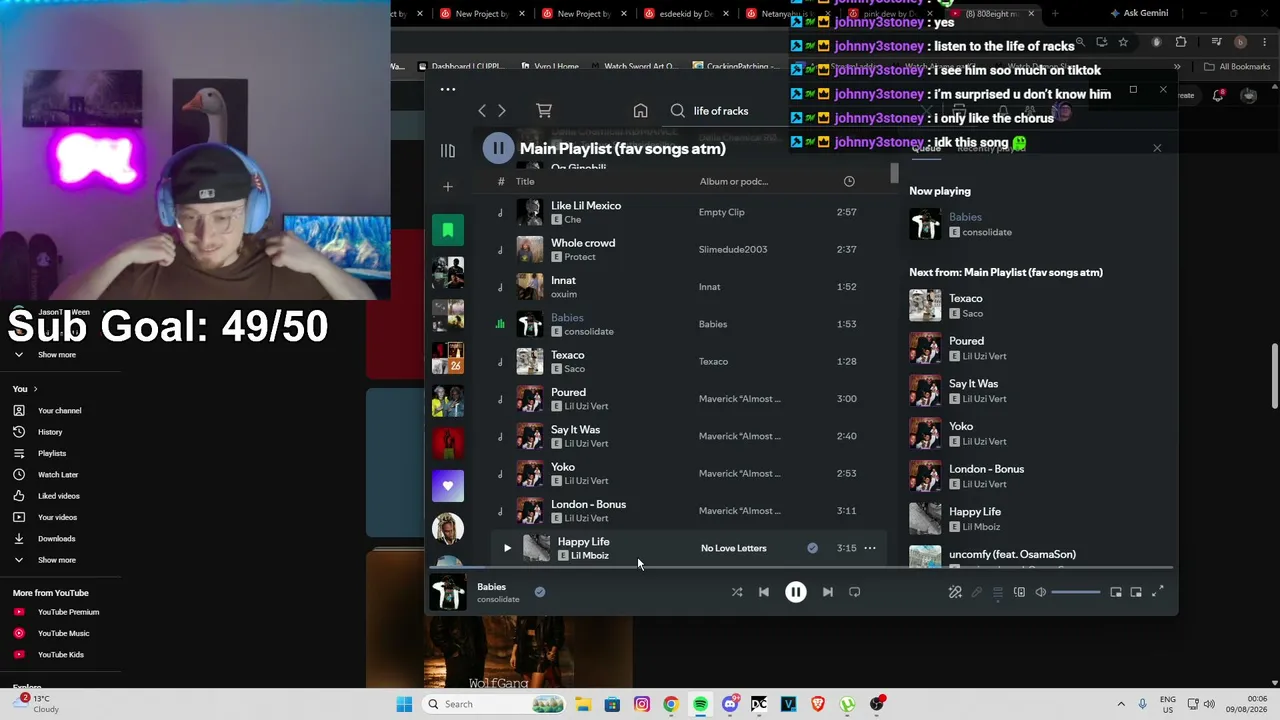1280x720 pixels.
Task: Go back in Spotify navigation
Action: (482, 111)
